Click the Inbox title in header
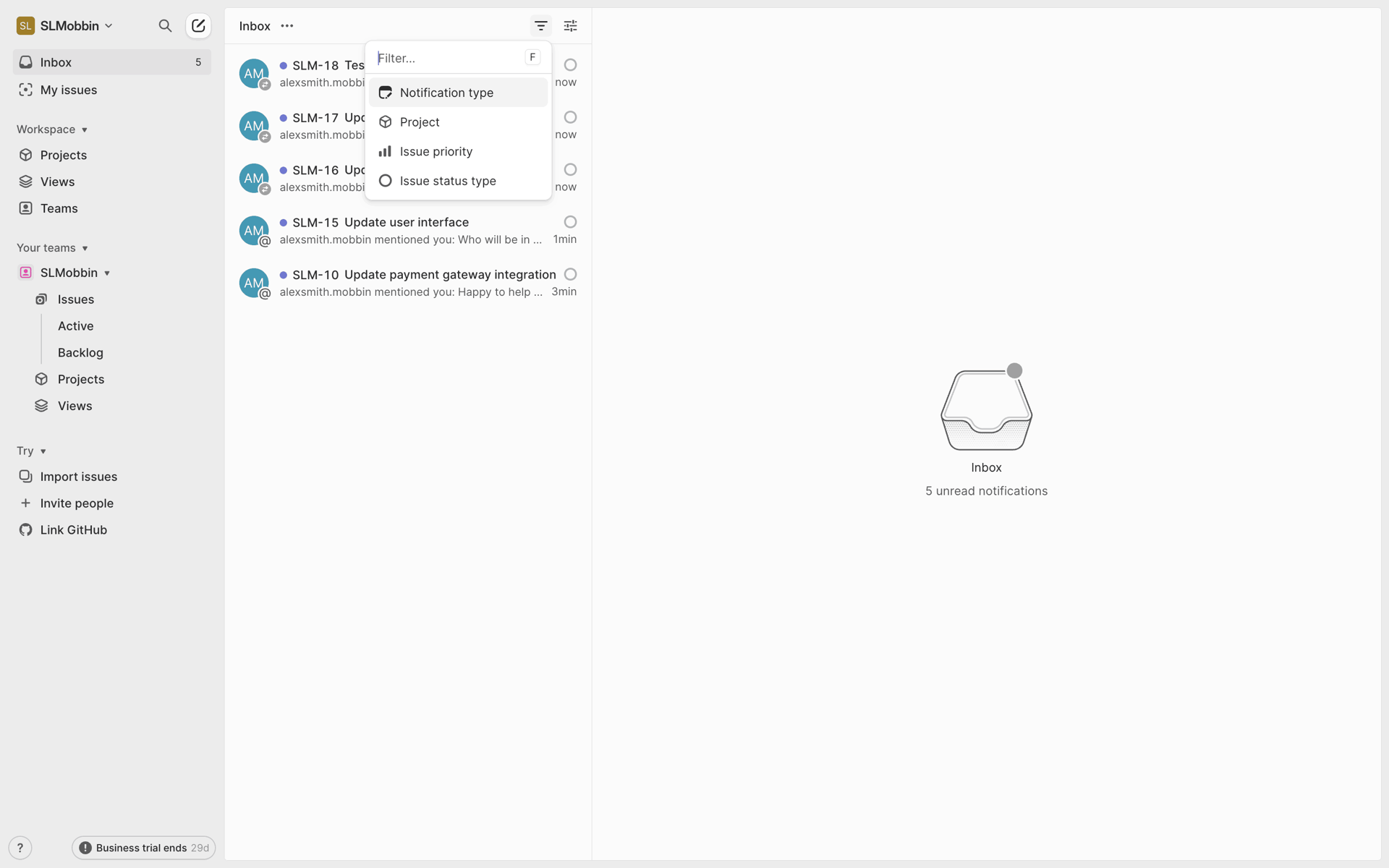The image size is (1389, 868). (x=255, y=26)
